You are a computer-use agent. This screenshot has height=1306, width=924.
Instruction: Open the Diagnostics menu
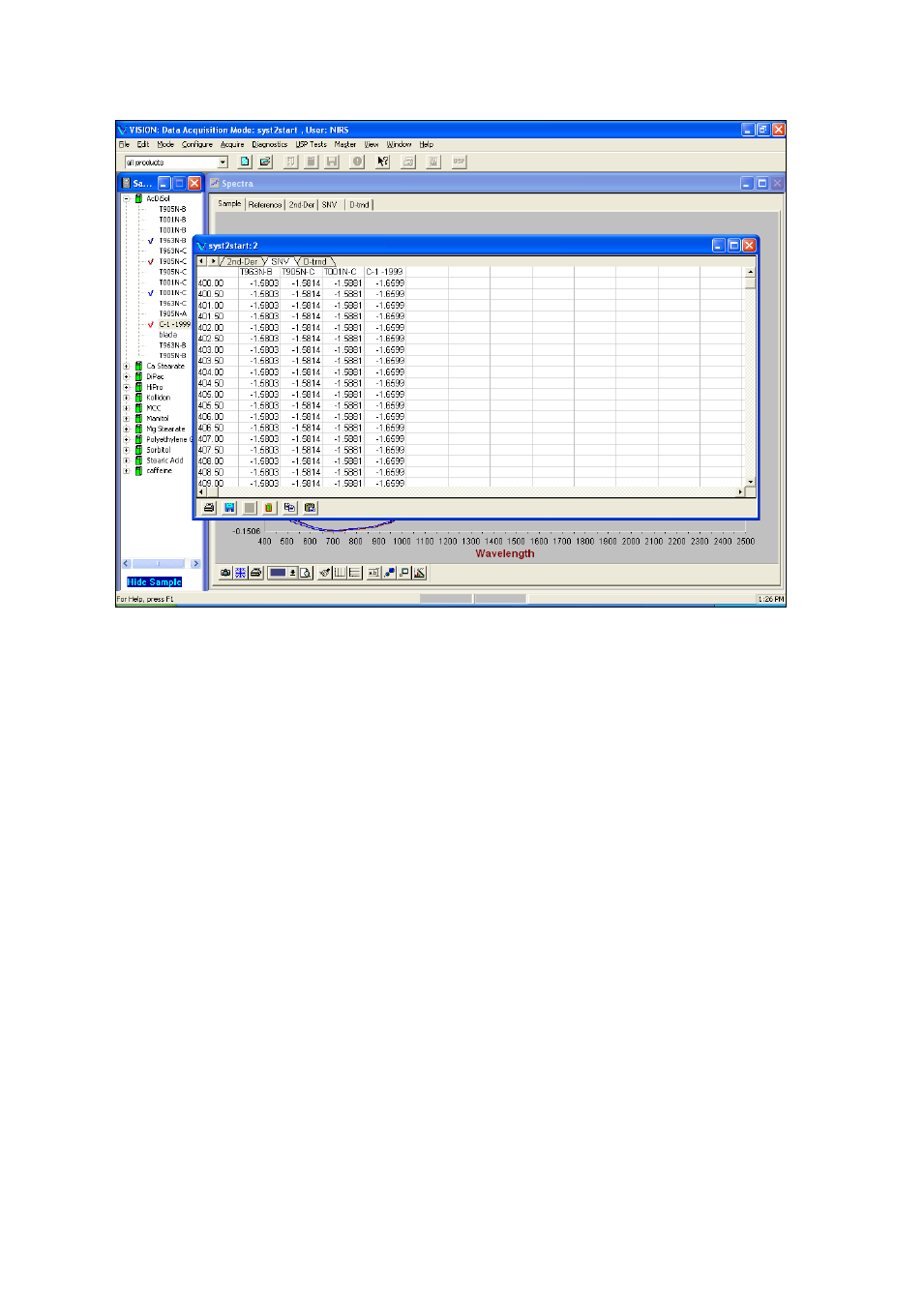270,144
